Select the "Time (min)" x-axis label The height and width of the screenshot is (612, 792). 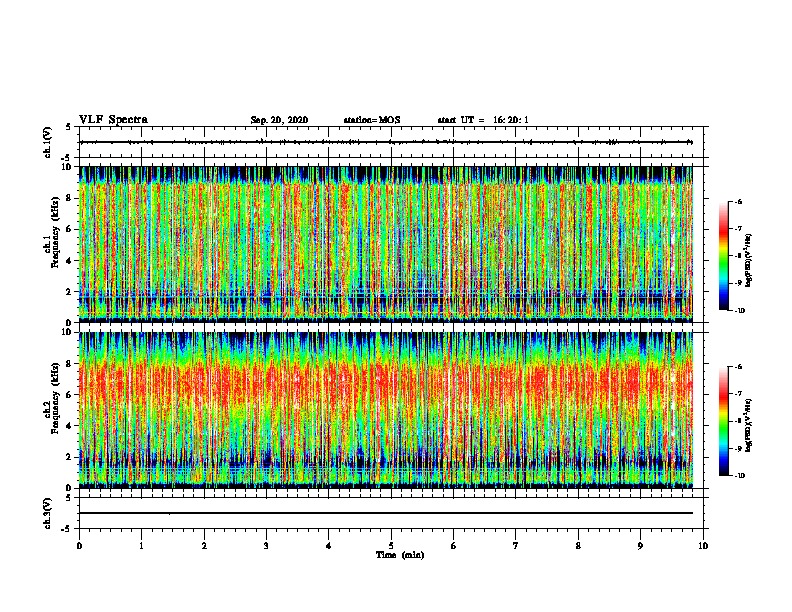(400, 555)
